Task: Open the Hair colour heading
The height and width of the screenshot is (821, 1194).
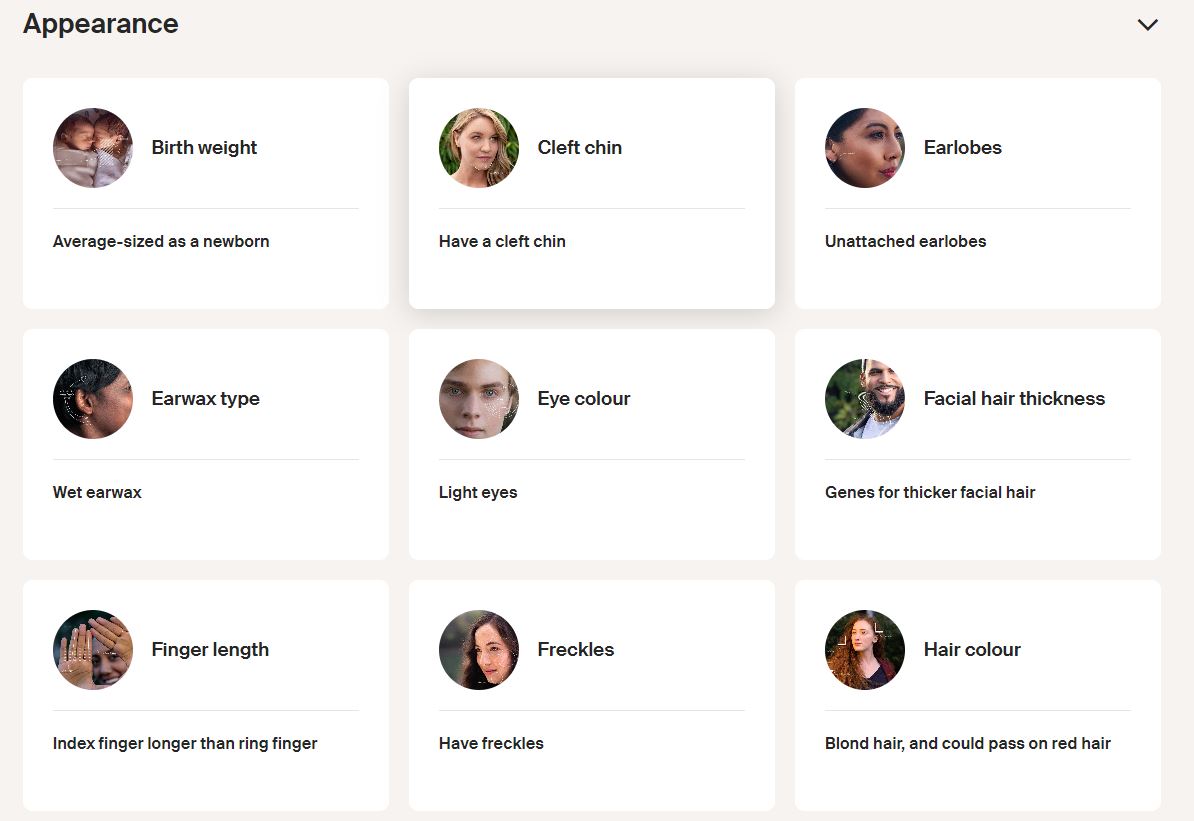Action: pyautogui.click(x=971, y=650)
